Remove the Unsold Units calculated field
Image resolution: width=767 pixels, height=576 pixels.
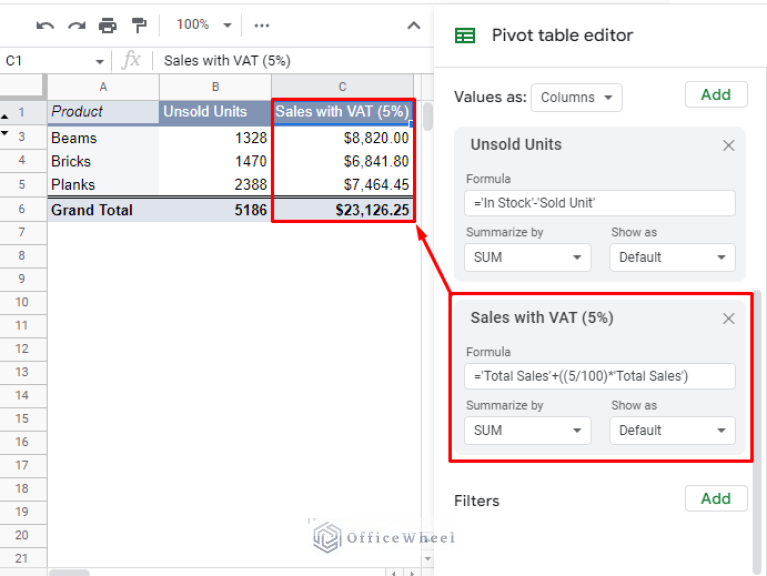tap(728, 145)
